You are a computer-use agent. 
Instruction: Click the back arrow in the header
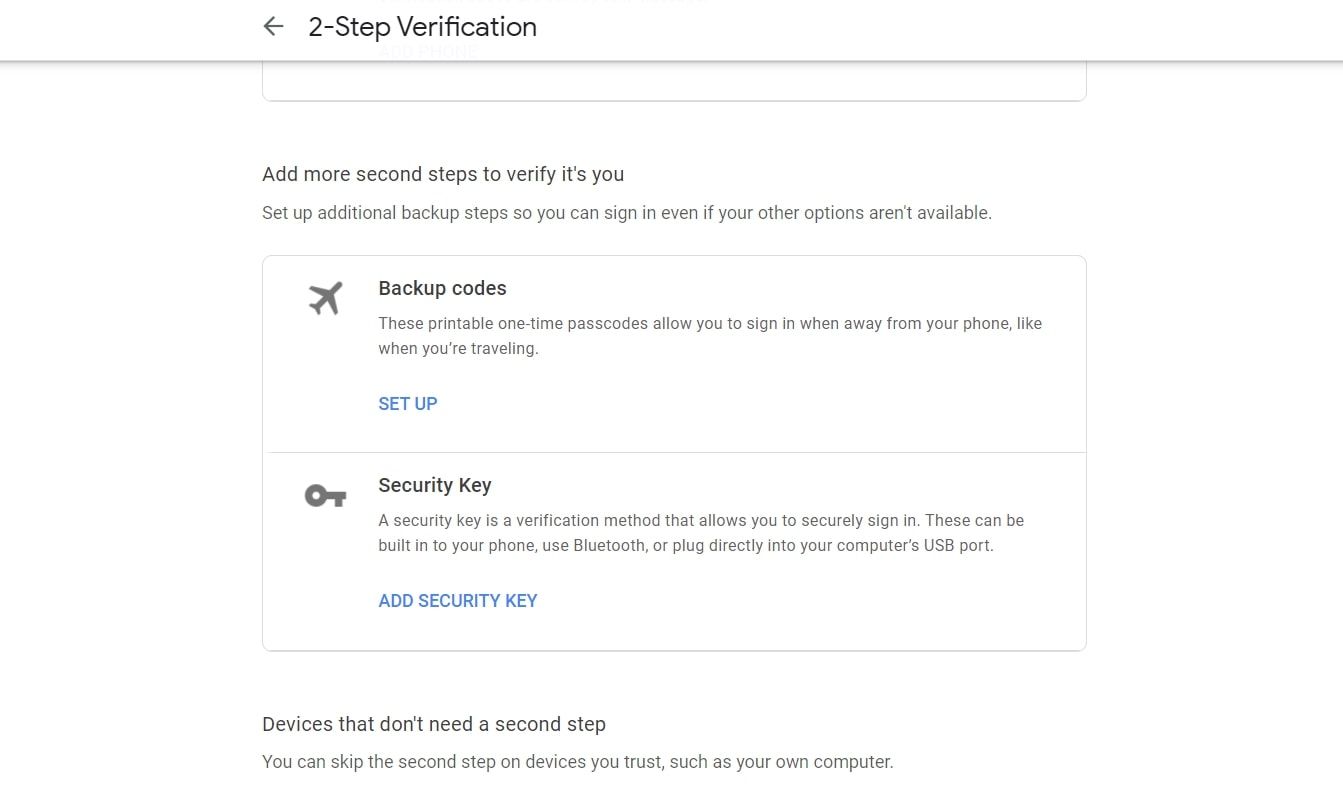273,27
